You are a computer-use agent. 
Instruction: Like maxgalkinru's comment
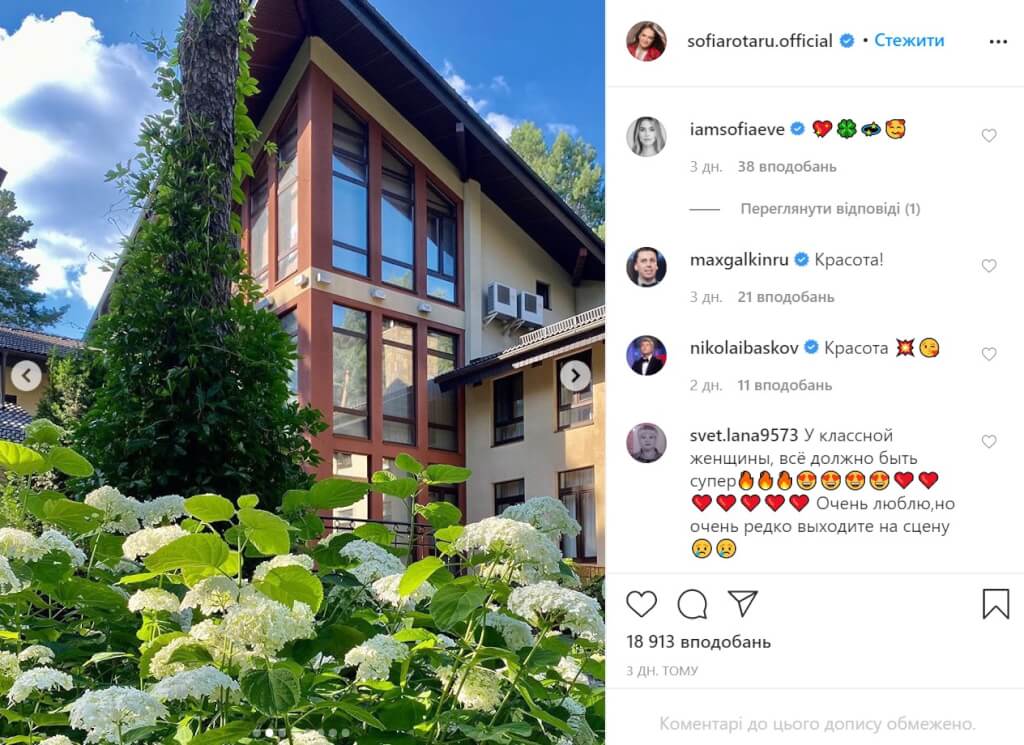coord(989,266)
